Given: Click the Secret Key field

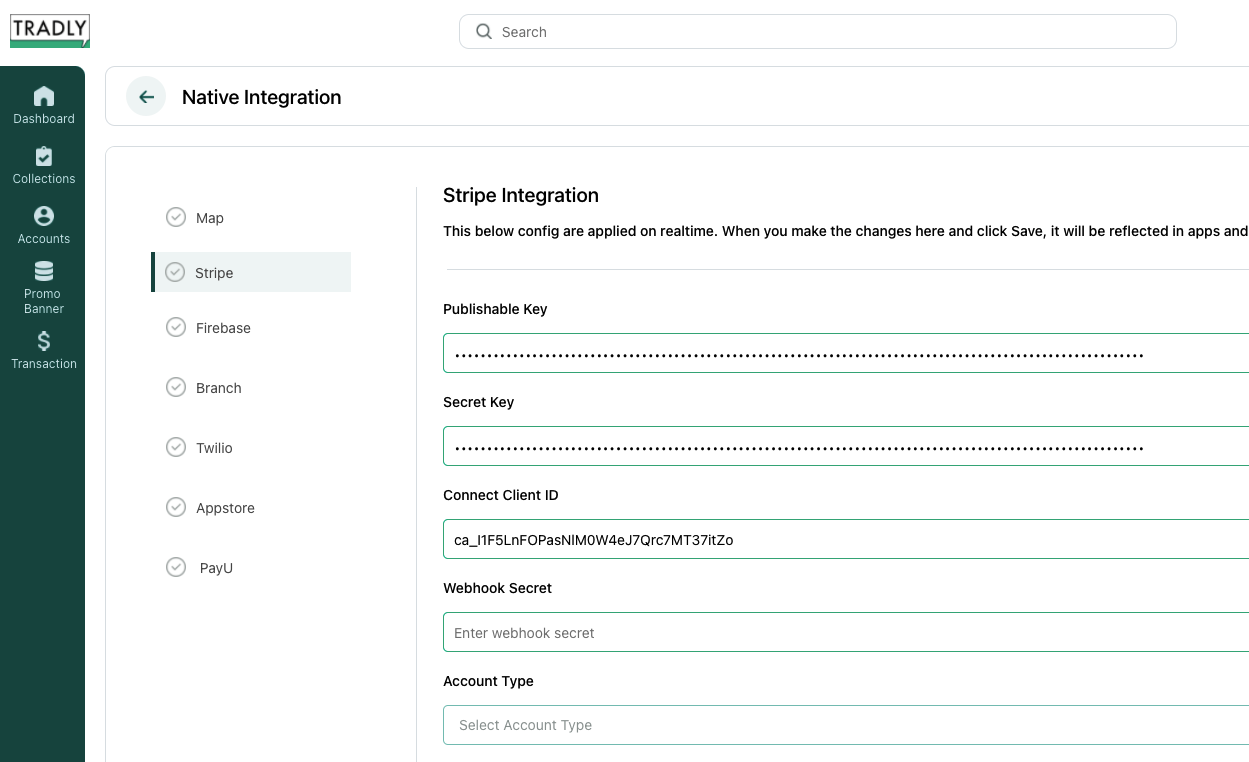Looking at the screenshot, I should (x=845, y=447).
